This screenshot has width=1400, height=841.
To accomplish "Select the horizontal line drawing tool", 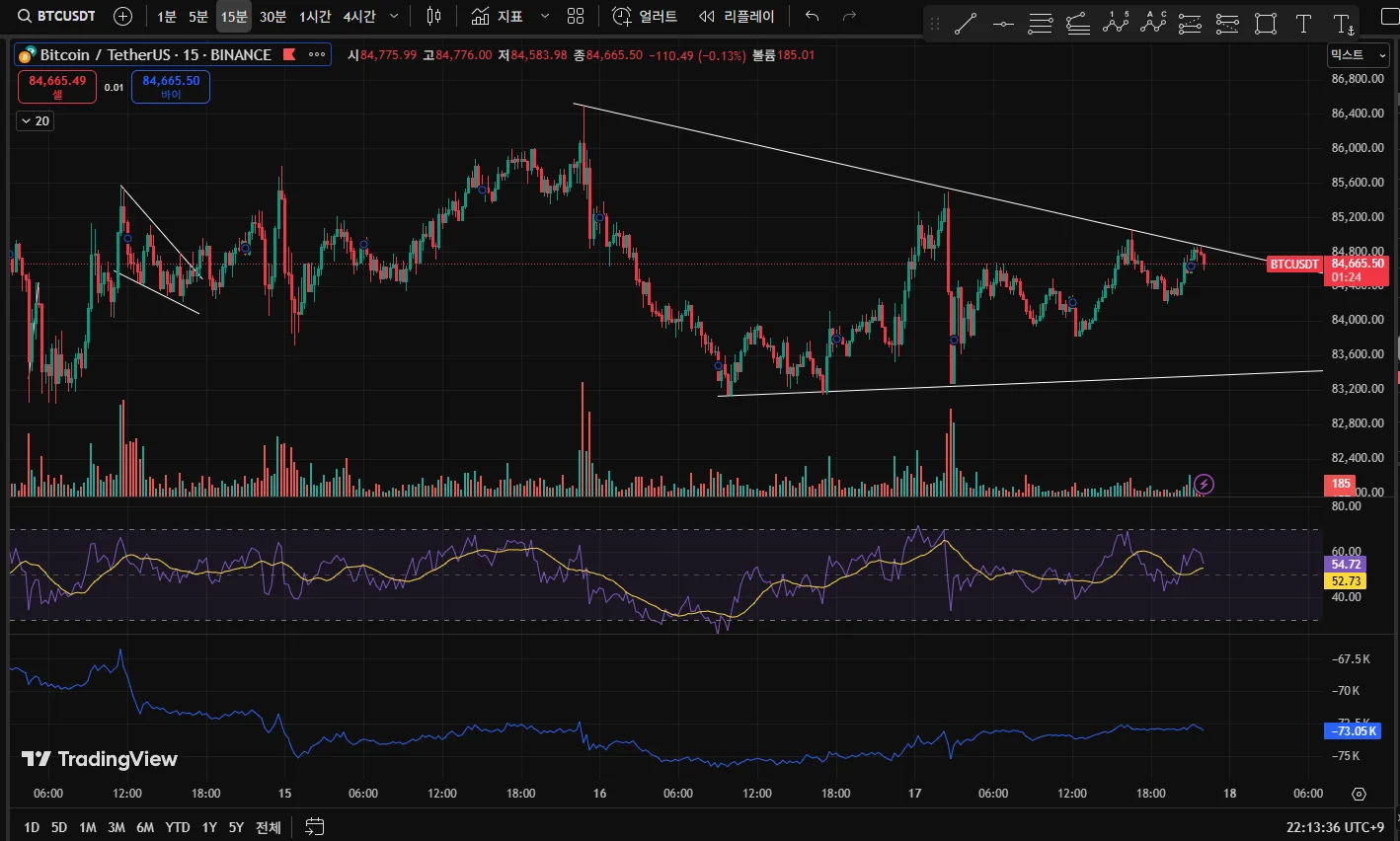I will [x=1003, y=24].
